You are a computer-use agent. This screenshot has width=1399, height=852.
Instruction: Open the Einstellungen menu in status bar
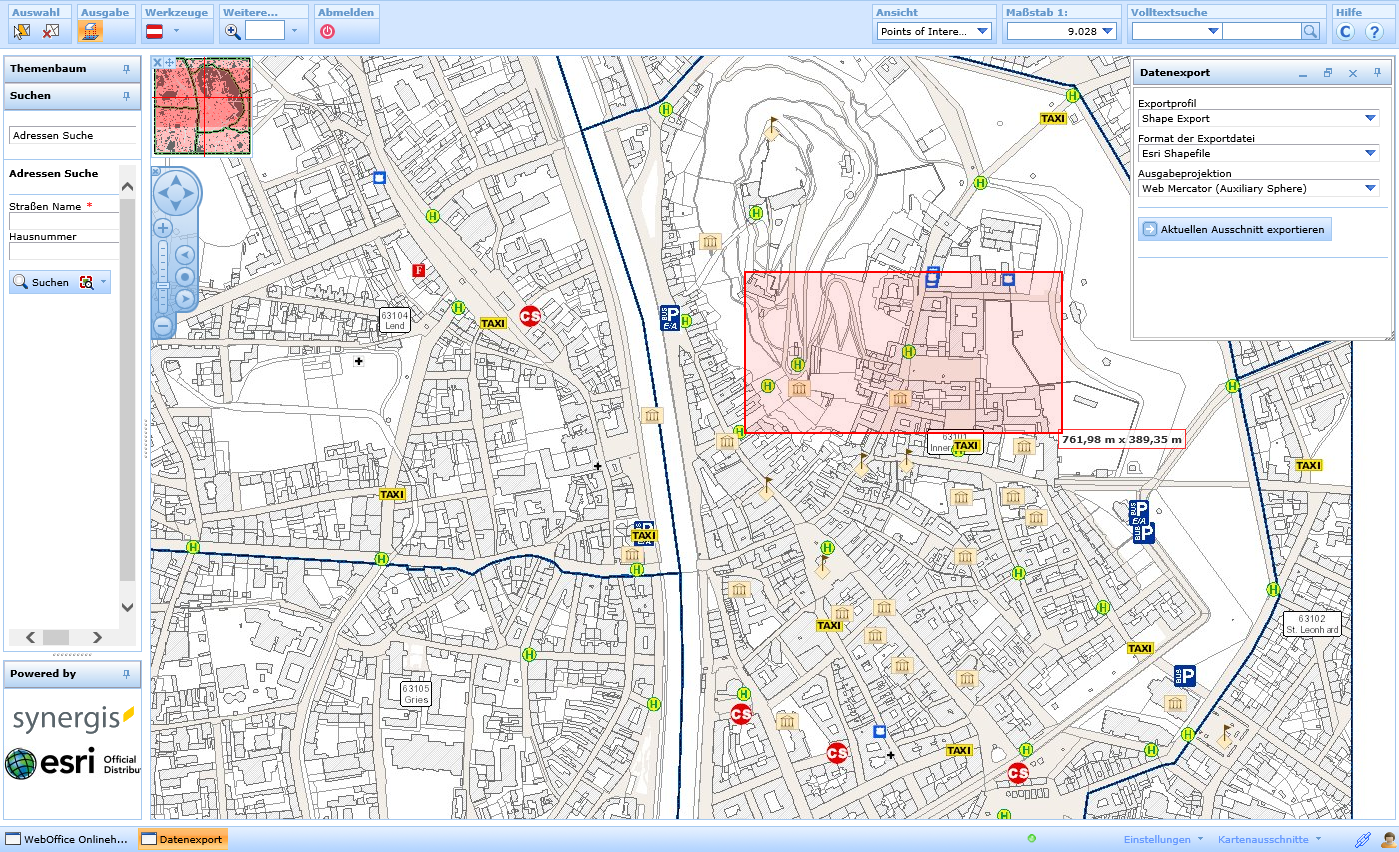point(1163,839)
